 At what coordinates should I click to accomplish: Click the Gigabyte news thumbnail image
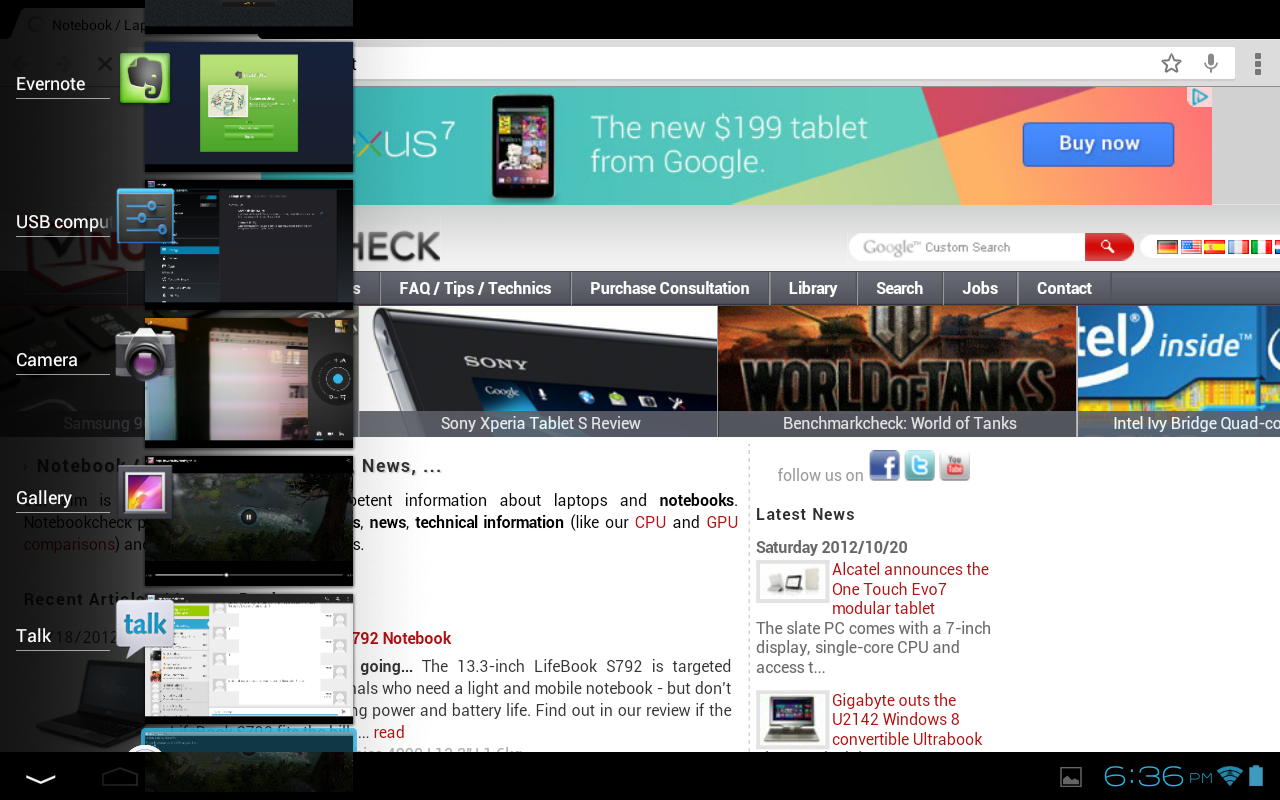point(792,719)
